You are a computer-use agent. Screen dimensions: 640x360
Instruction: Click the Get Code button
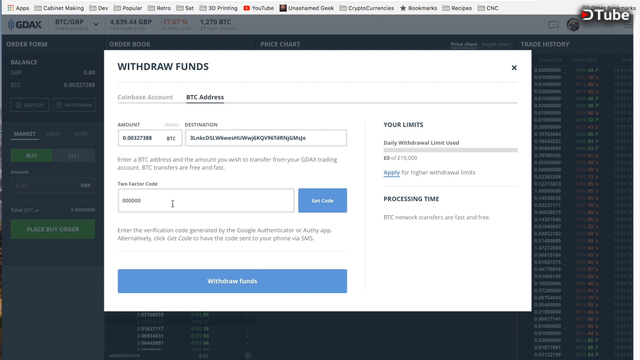pos(322,200)
